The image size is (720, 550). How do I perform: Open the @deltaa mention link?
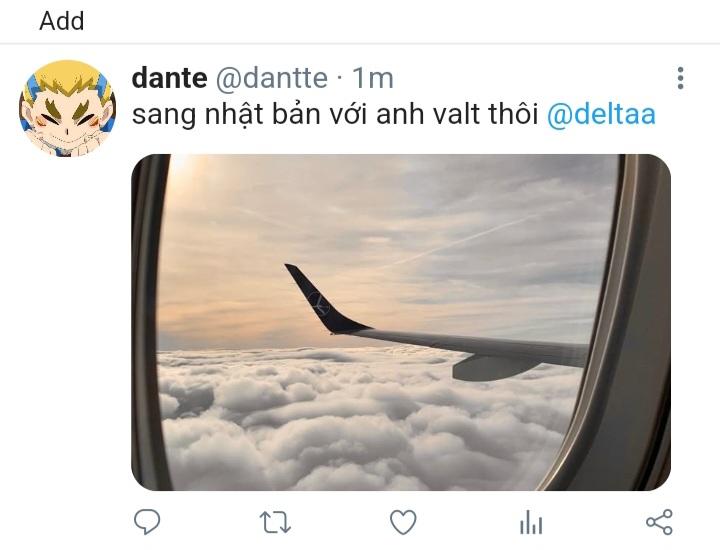601,114
